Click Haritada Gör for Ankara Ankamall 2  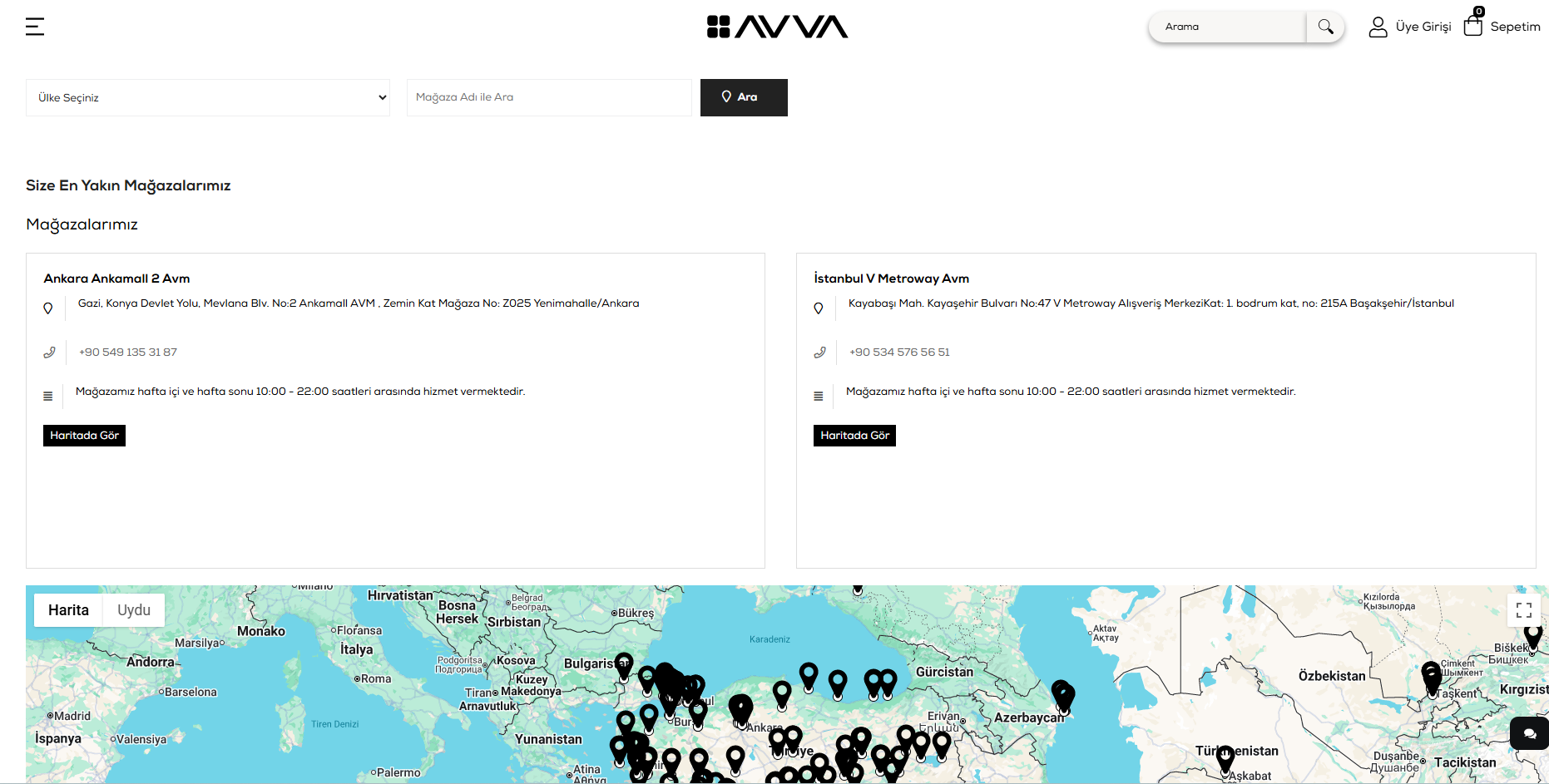[x=84, y=436]
